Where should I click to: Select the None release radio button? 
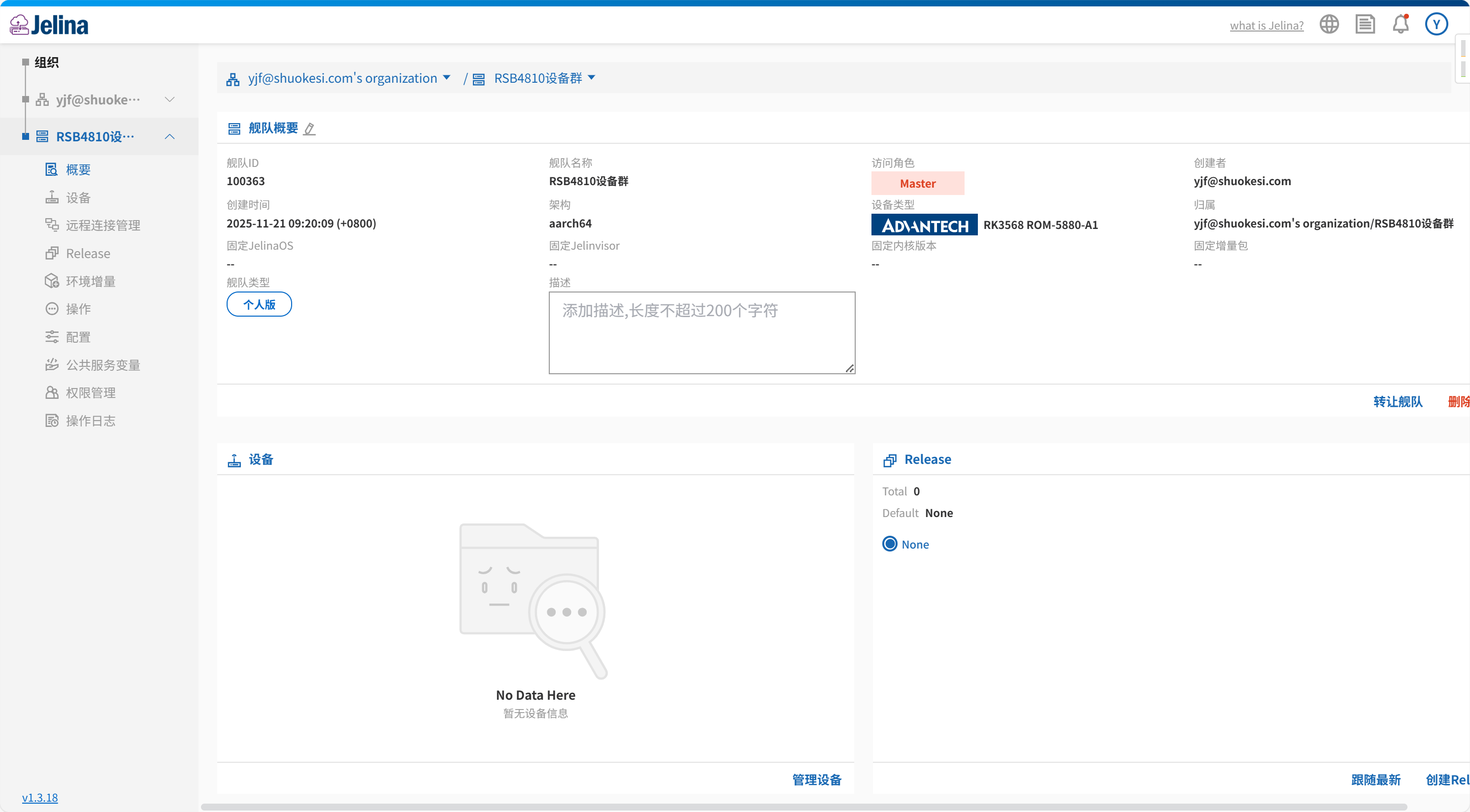coord(889,544)
